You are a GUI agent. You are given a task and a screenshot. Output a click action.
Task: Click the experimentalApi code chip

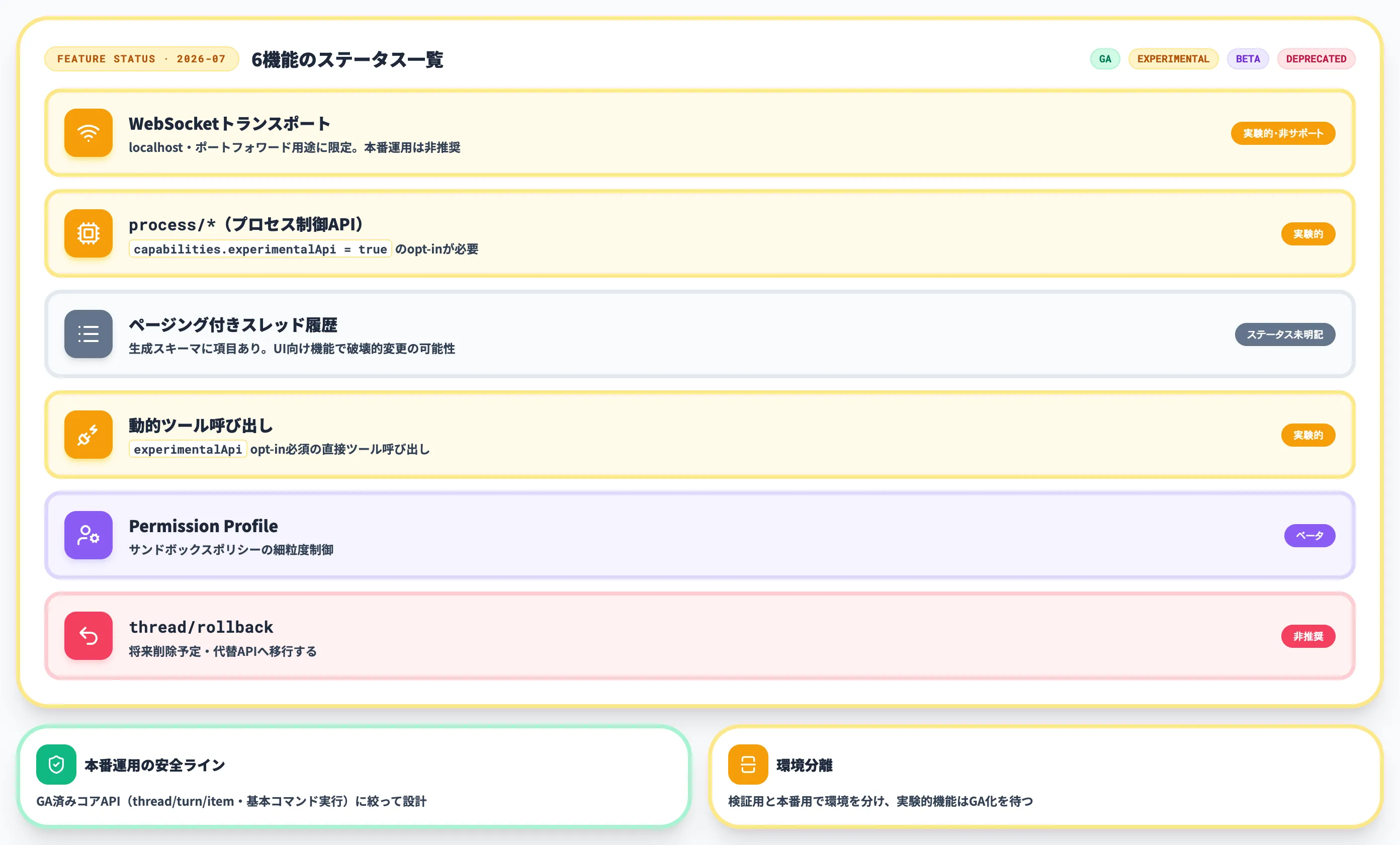click(x=188, y=449)
